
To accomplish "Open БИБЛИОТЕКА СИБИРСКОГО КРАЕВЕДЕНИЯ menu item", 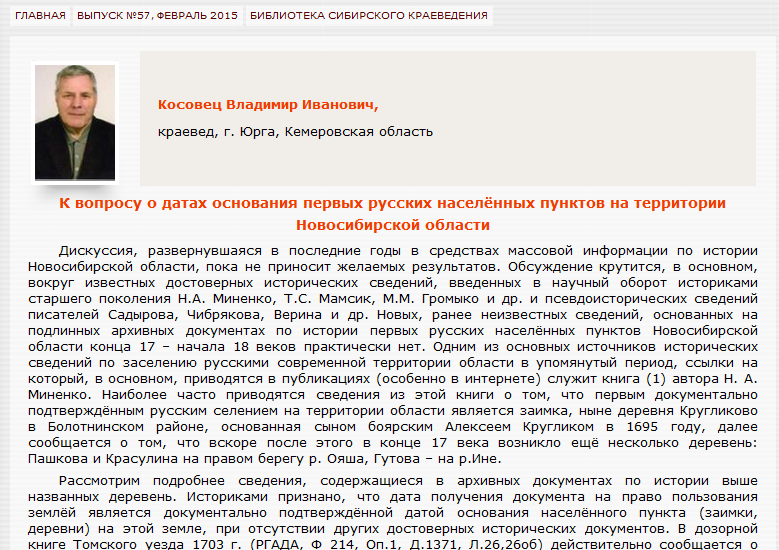I will pyautogui.click(x=369, y=15).
